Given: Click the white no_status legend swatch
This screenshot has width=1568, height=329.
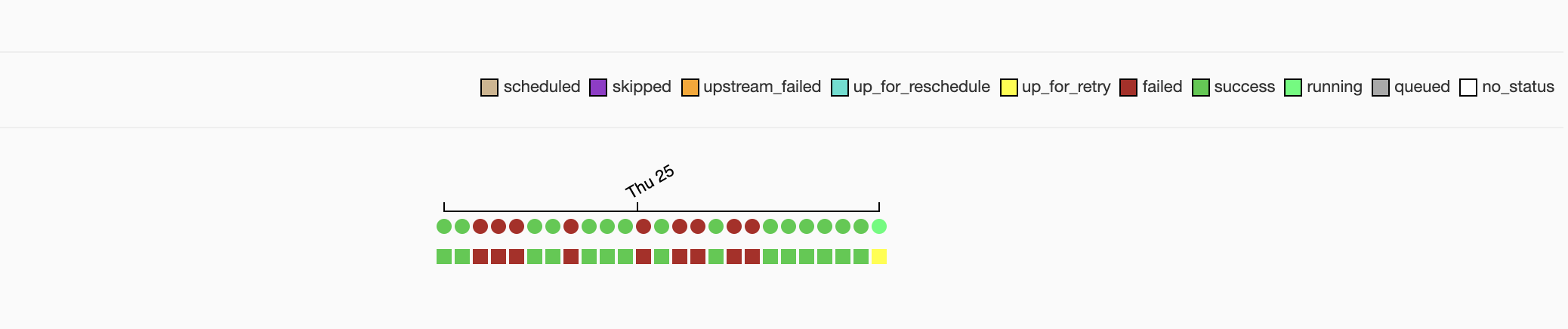Looking at the screenshot, I should 1468,88.
